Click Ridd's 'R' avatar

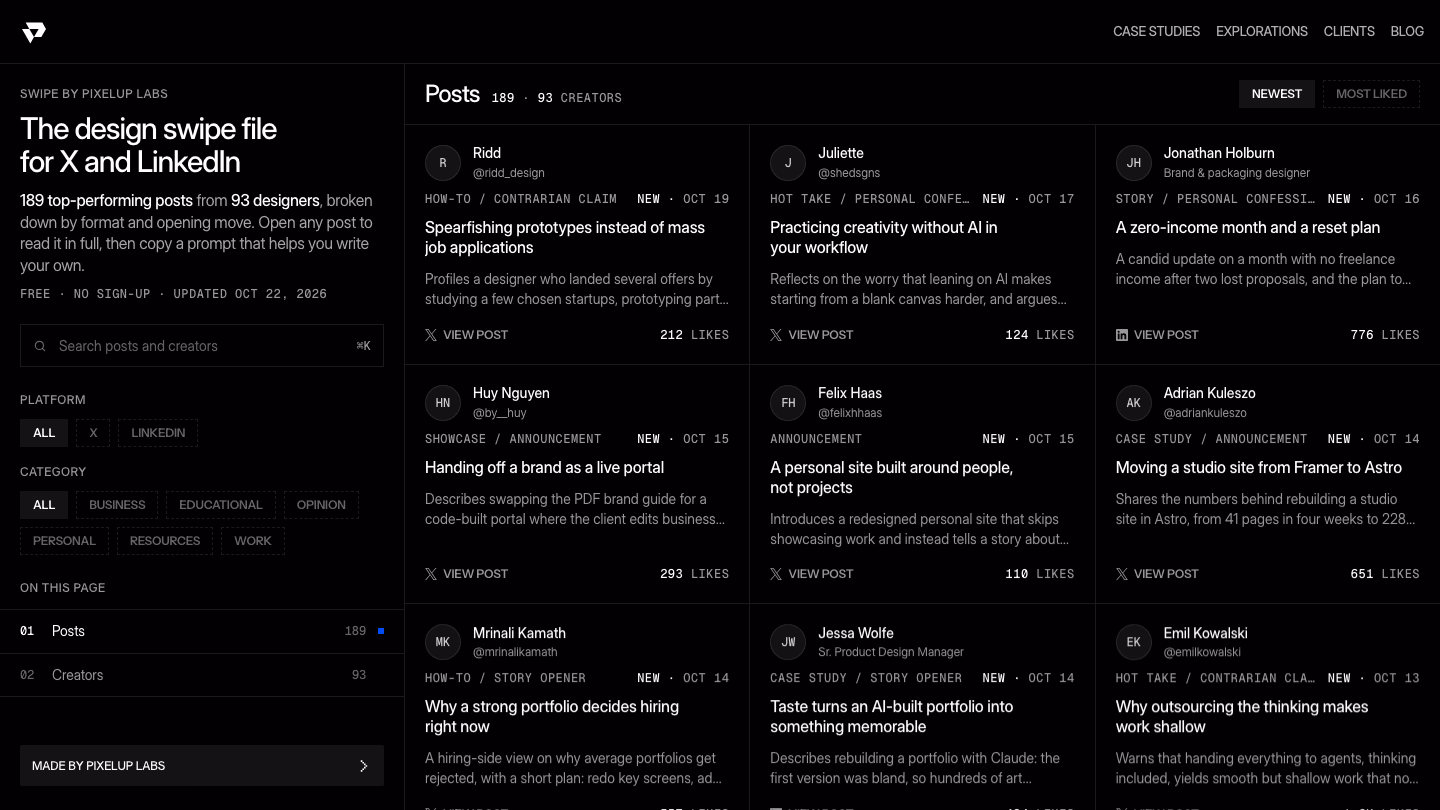point(443,163)
